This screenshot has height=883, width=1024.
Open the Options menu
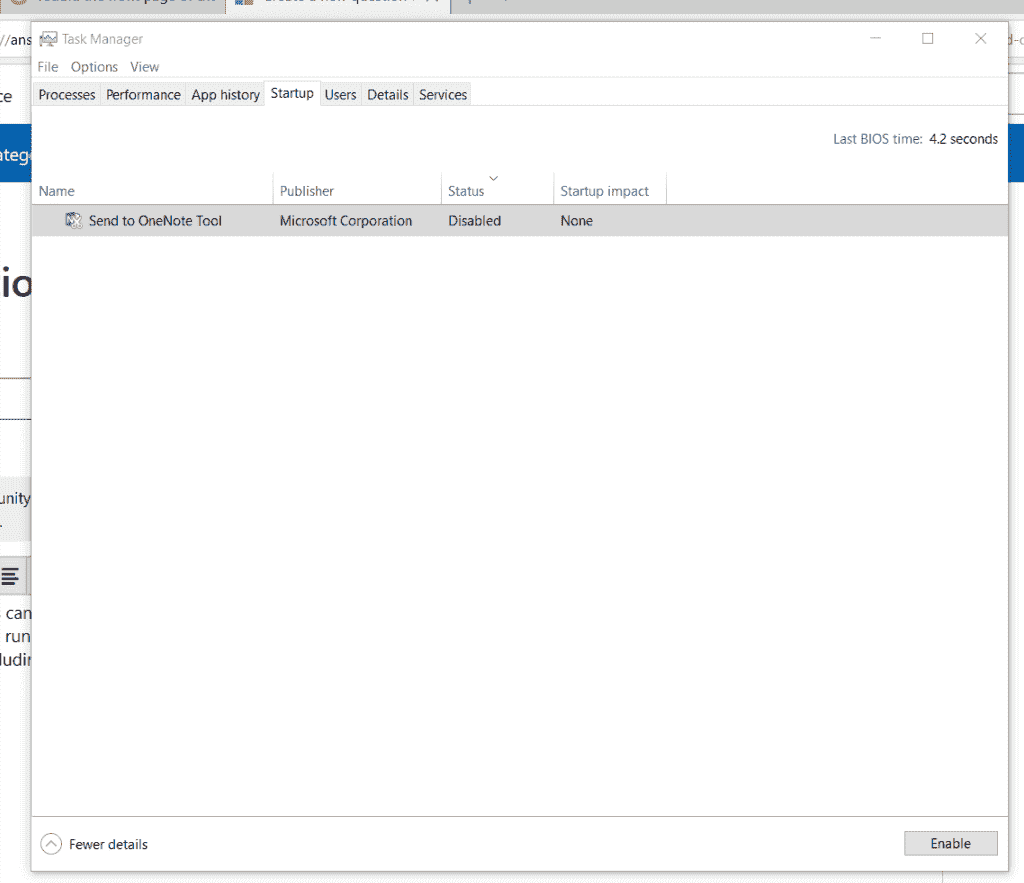pos(94,67)
